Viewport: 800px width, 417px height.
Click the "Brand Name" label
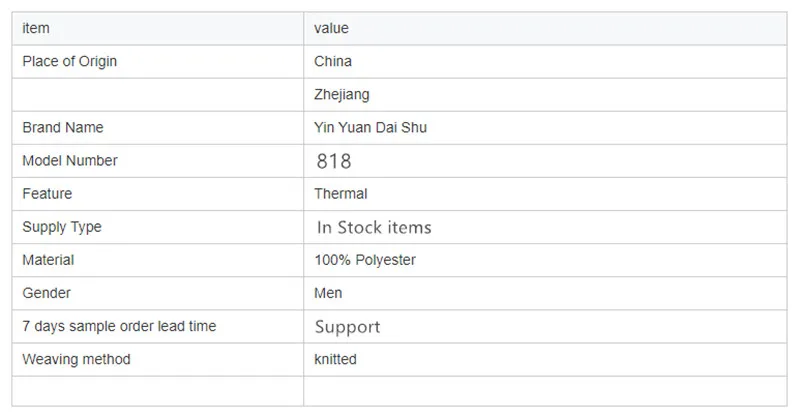(x=63, y=127)
